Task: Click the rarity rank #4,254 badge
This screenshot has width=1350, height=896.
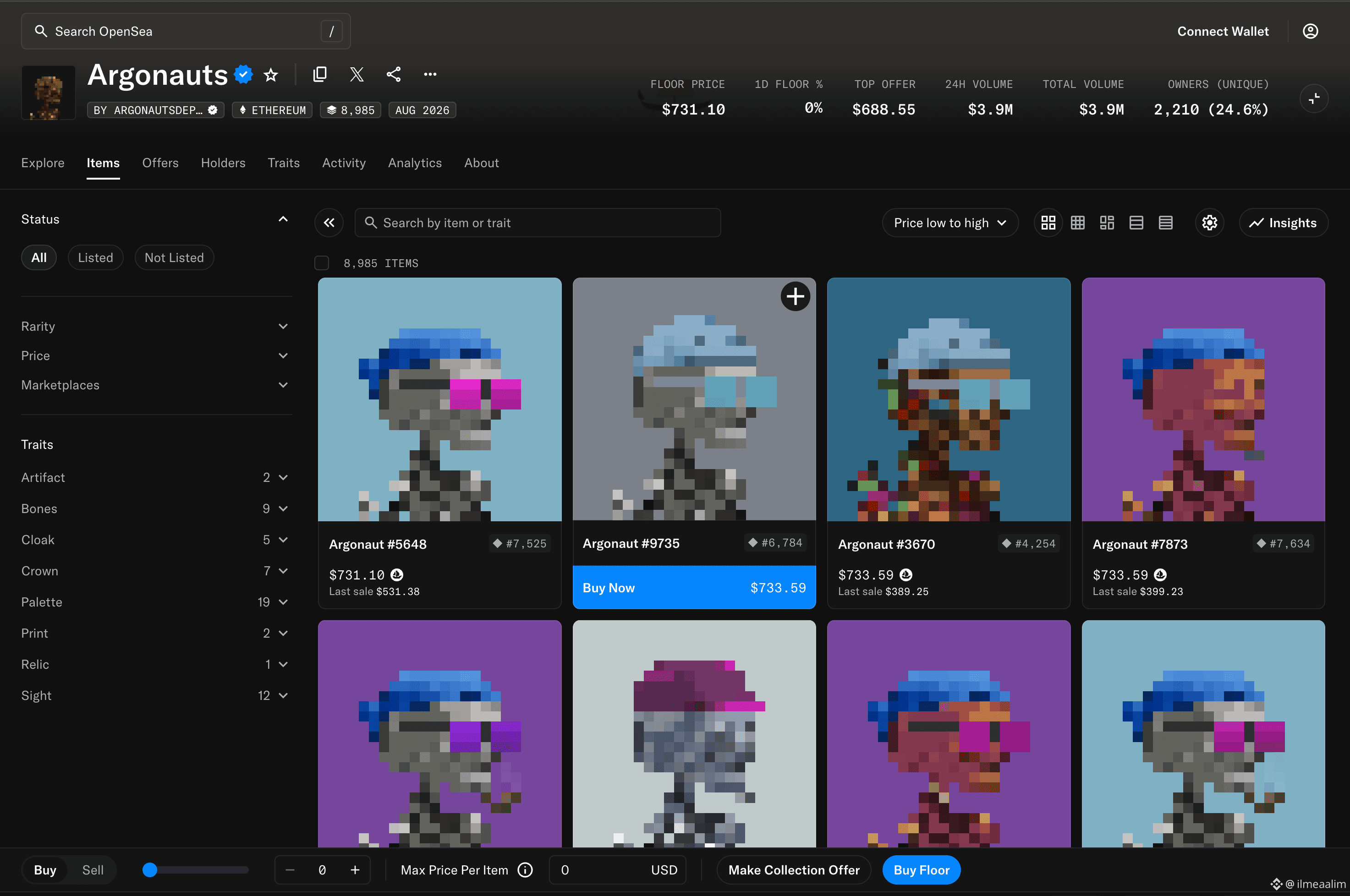Action: tap(1029, 543)
